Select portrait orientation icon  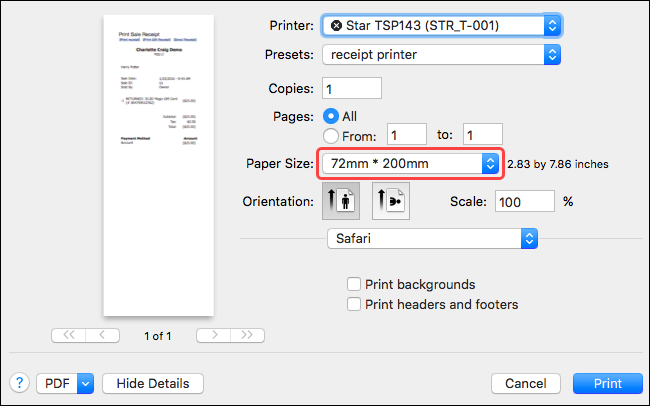341,201
